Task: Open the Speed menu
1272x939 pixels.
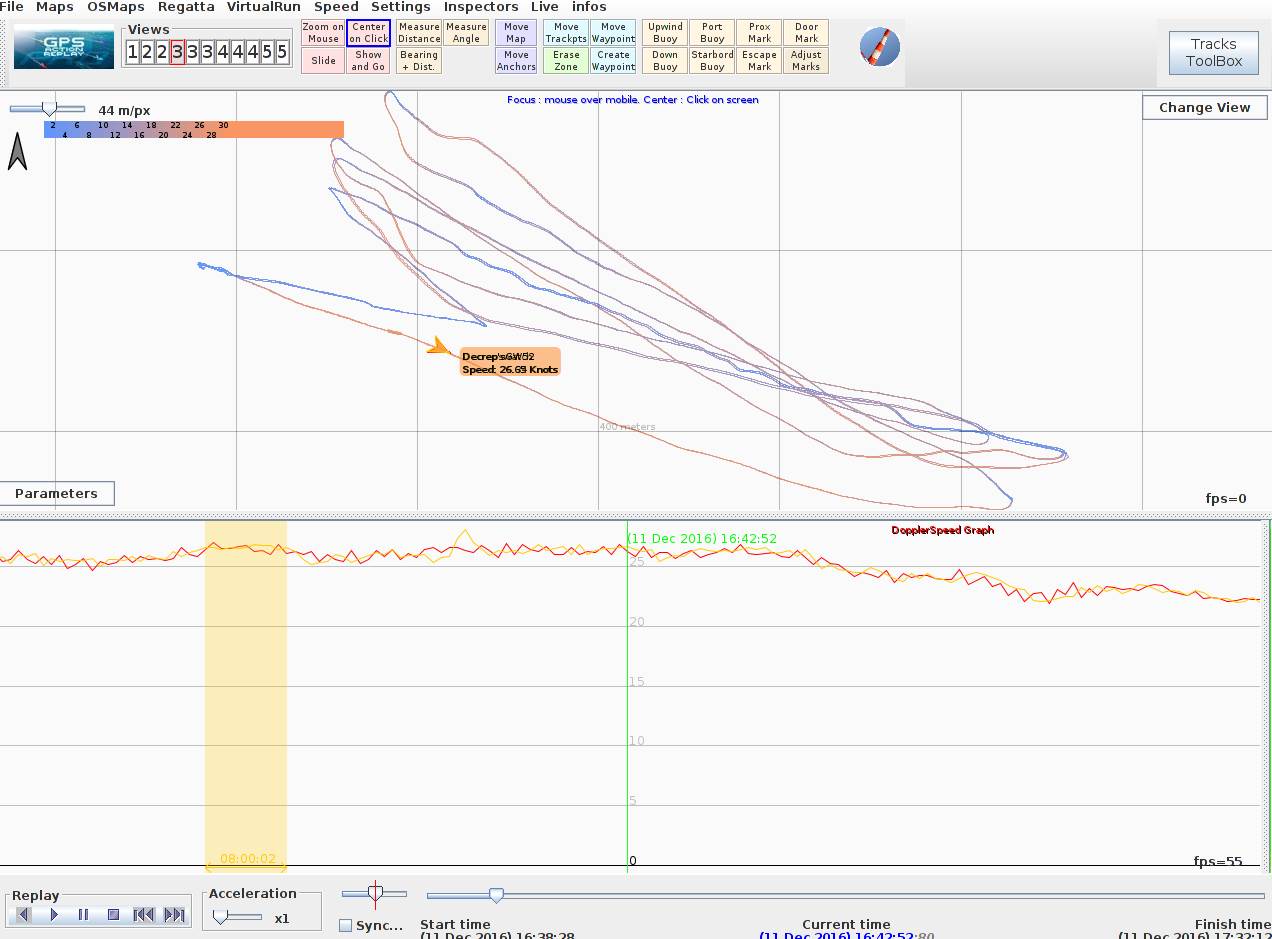Action: coord(336,7)
